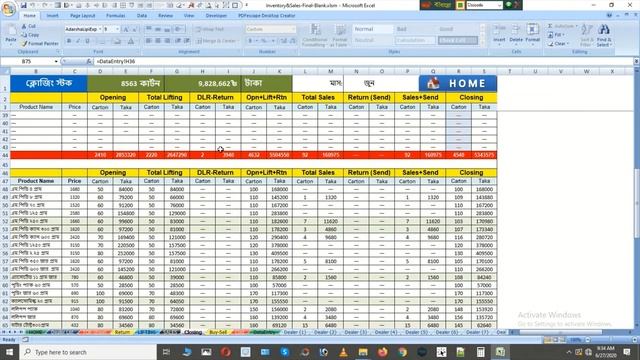Open VLC from the taskbar
Image resolution: width=640 pixels, height=360 pixels.
(x=343, y=352)
